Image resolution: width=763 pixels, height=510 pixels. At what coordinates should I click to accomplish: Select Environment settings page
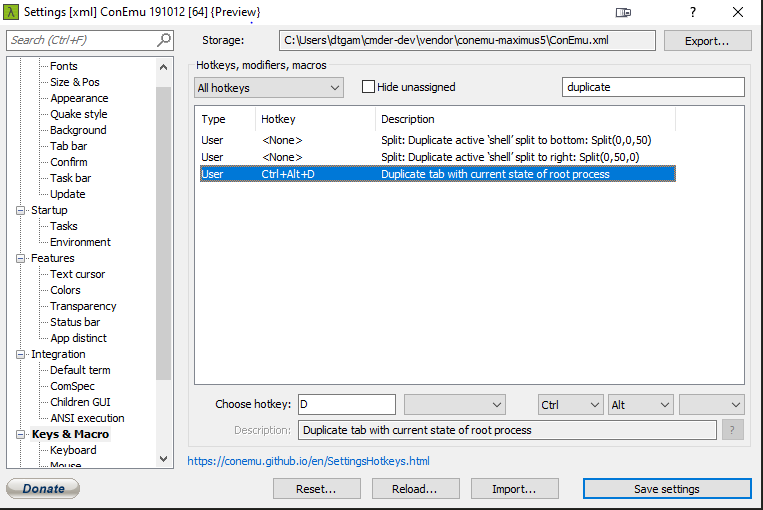pos(80,242)
